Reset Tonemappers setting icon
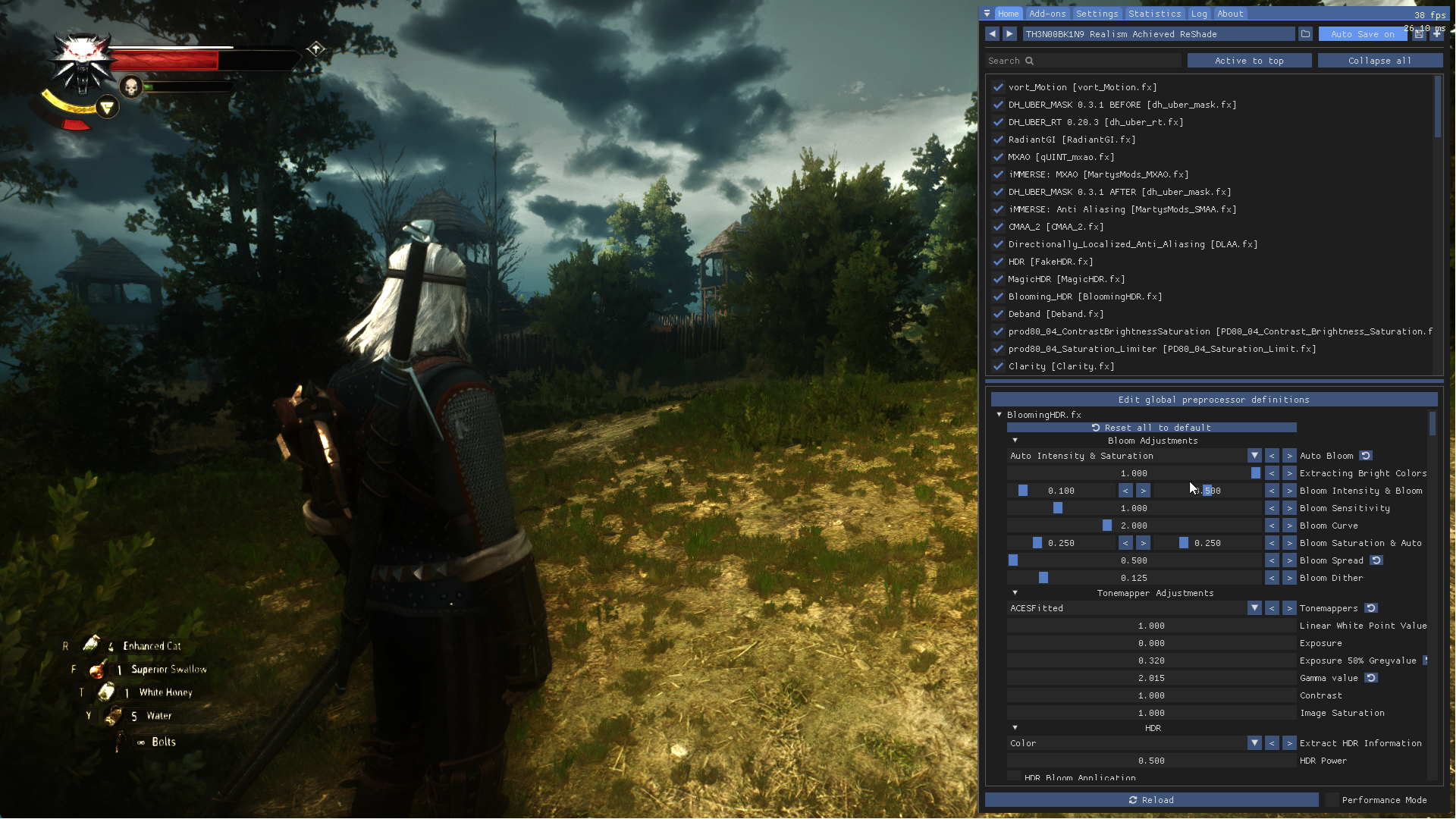Viewport: 1456px width, 819px height. tap(1371, 608)
